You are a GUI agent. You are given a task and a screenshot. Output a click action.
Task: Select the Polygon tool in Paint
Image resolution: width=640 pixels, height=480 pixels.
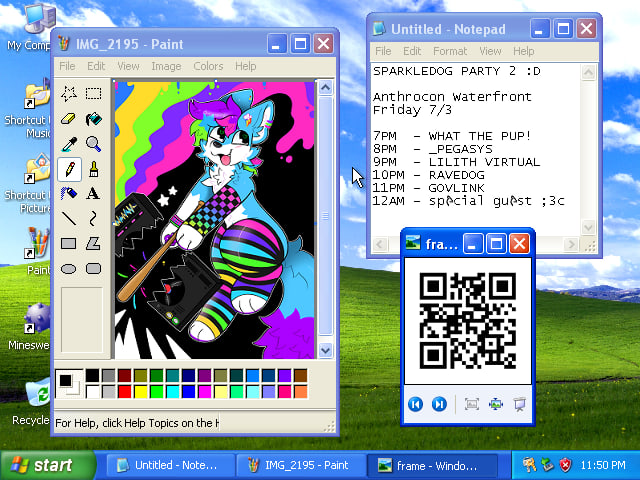93,244
